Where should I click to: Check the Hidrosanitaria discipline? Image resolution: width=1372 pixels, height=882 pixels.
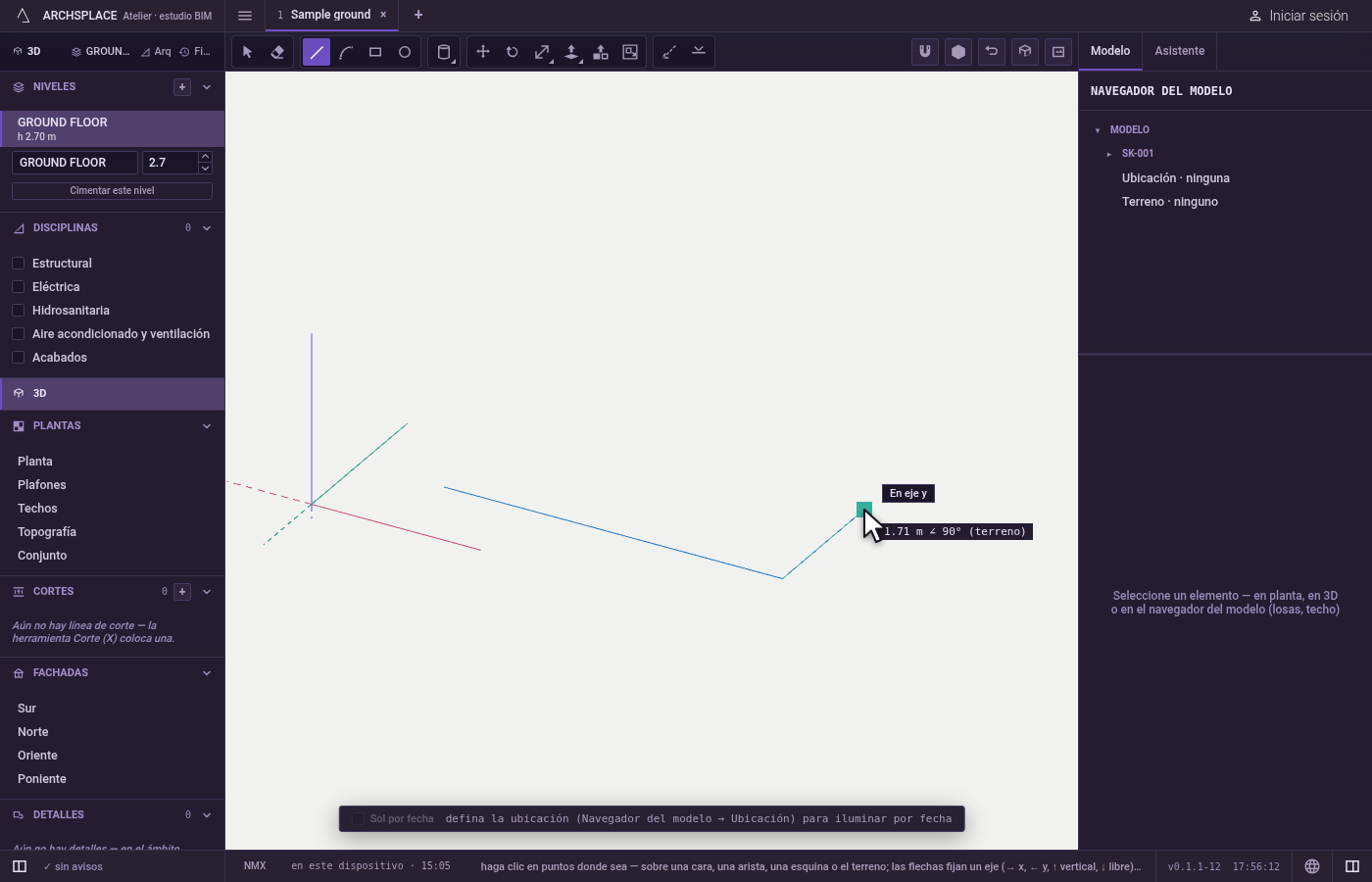18,310
